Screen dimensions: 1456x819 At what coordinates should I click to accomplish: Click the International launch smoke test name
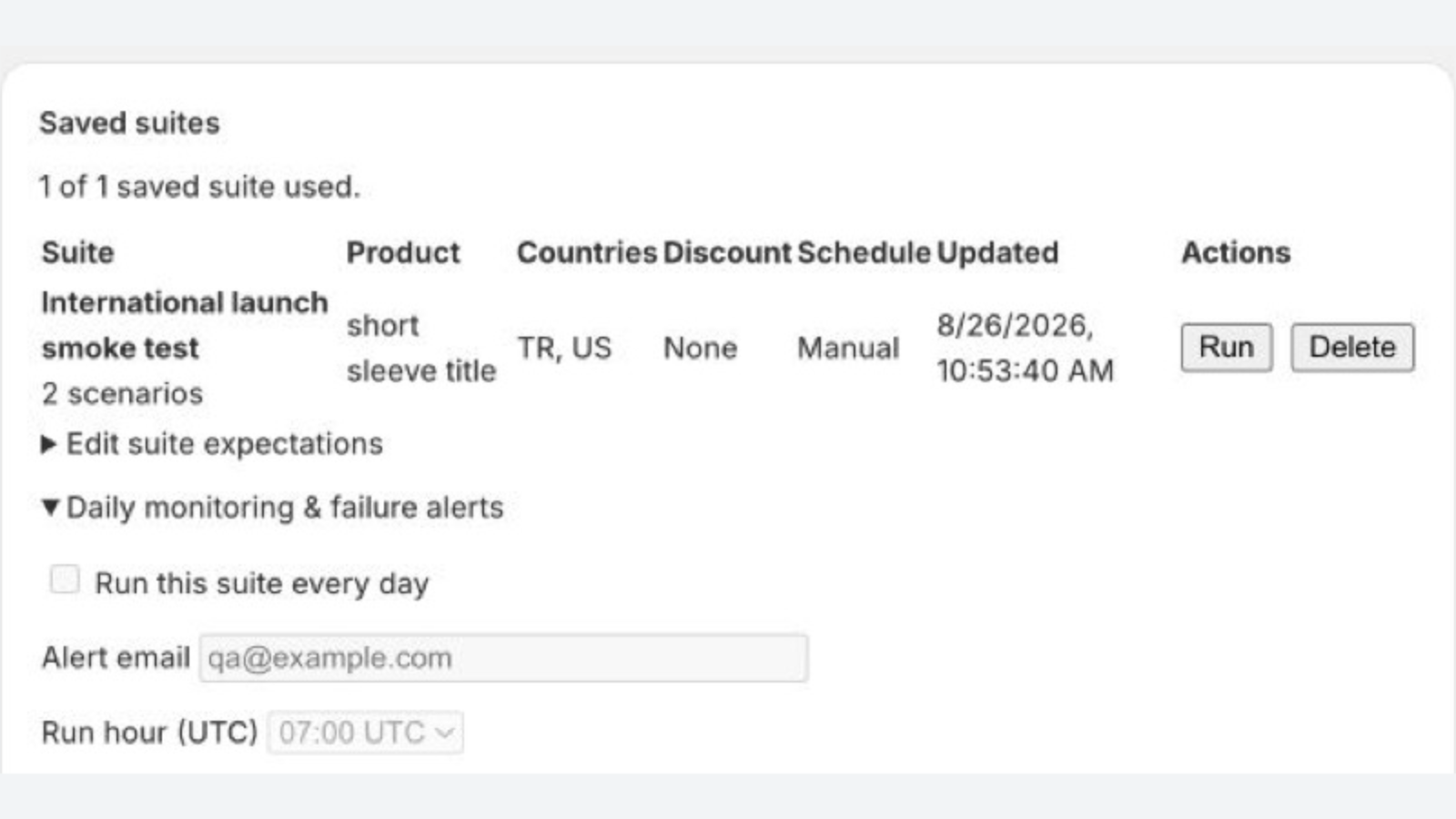(x=185, y=325)
